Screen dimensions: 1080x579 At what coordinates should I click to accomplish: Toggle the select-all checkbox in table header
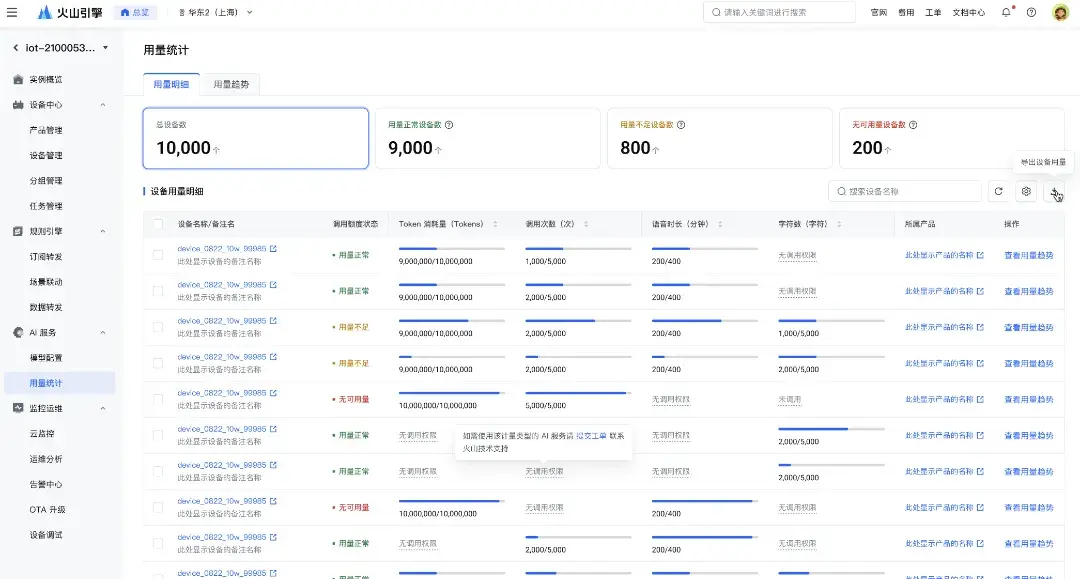(x=158, y=224)
